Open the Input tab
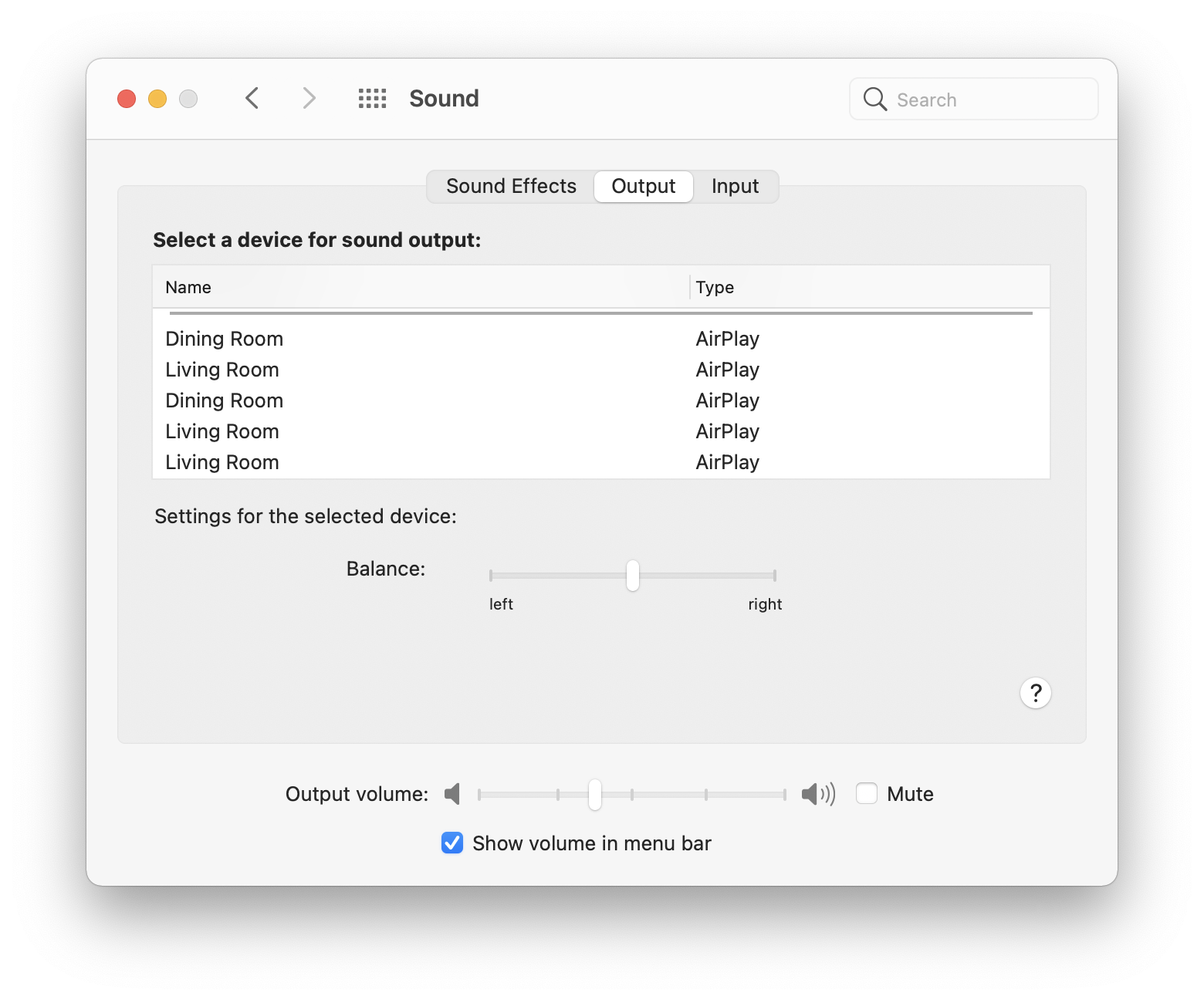This screenshot has width=1204, height=1000. point(735,187)
